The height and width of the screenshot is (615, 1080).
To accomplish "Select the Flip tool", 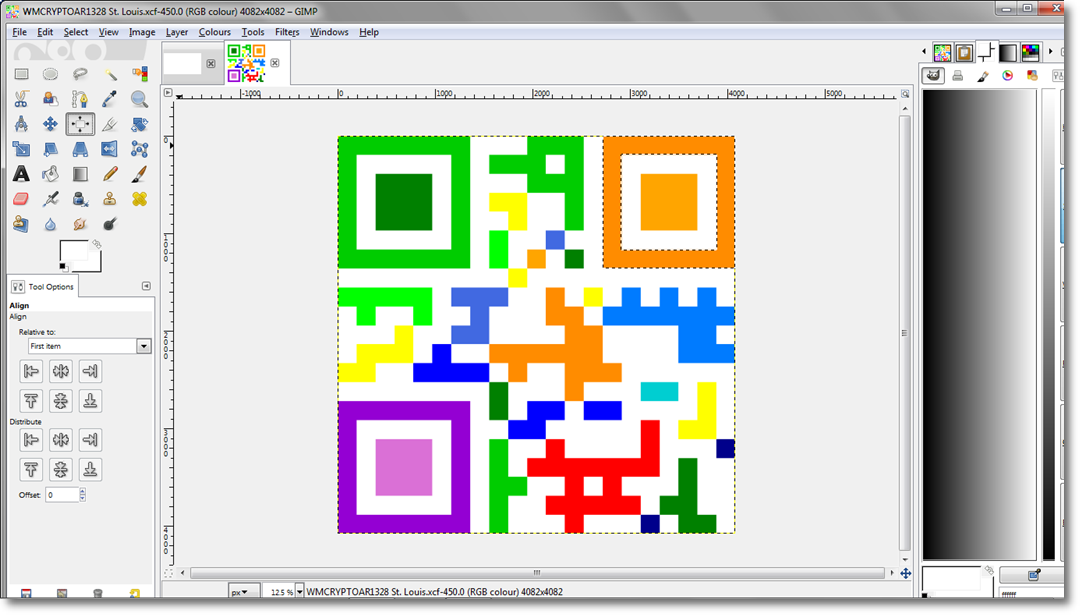I will click(x=110, y=149).
